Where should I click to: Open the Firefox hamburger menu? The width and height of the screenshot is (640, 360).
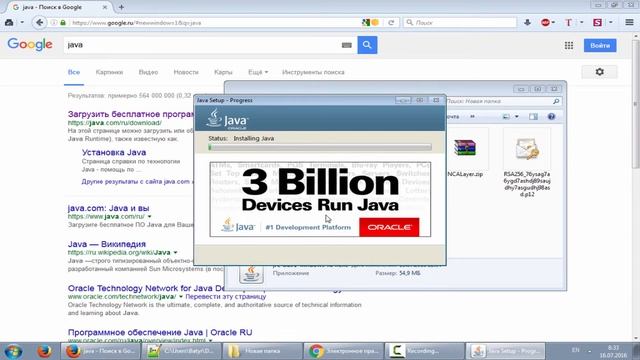(x=629, y=22)
